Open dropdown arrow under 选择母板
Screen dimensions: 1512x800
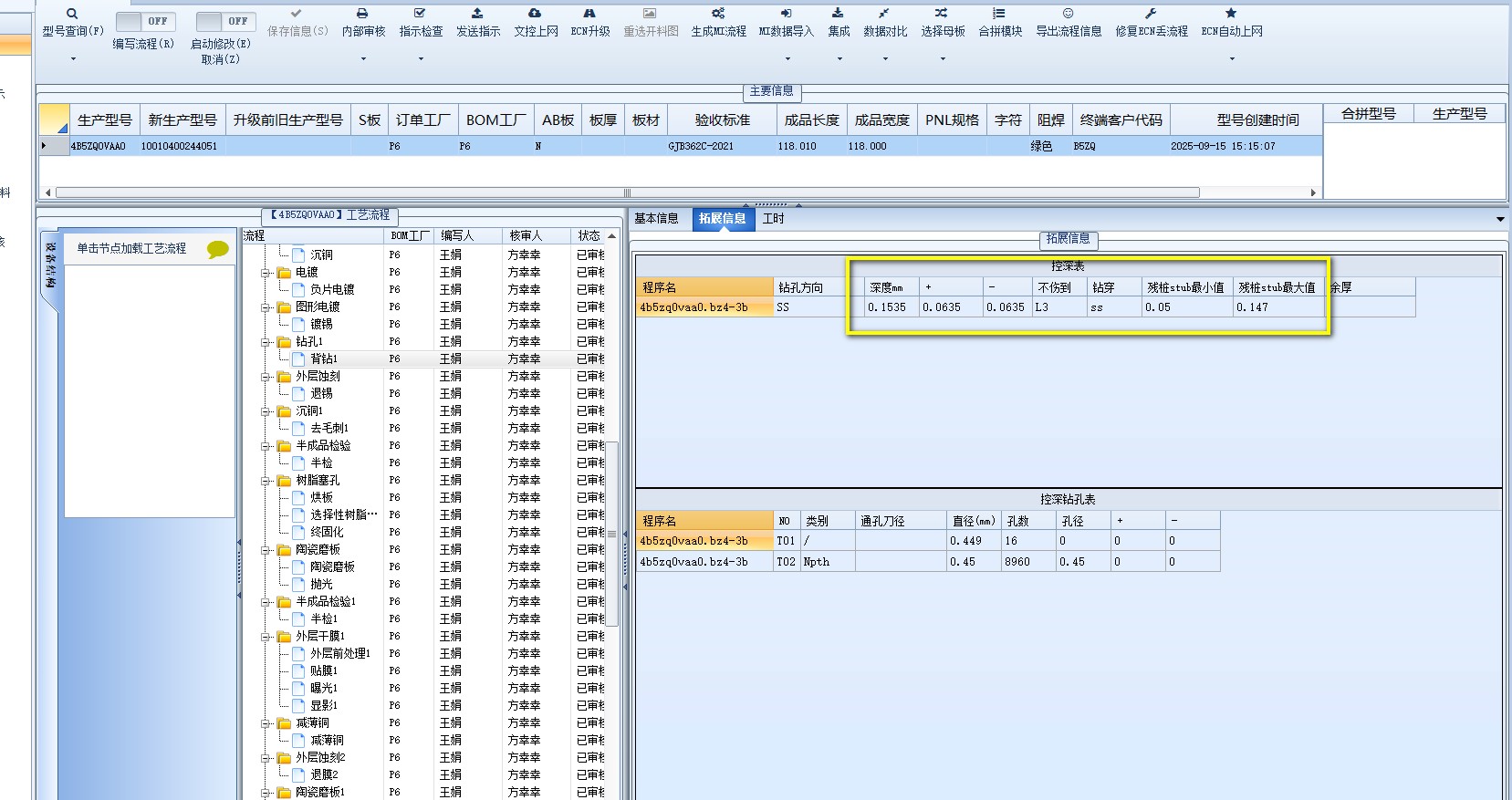(943, 59)
